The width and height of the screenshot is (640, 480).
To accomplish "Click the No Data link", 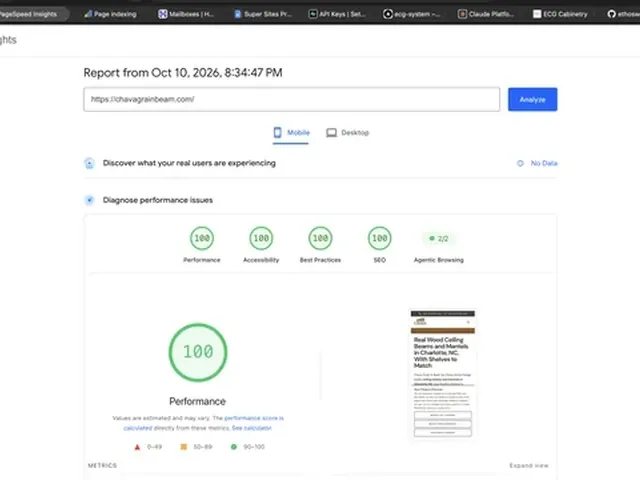I will 544,163.
